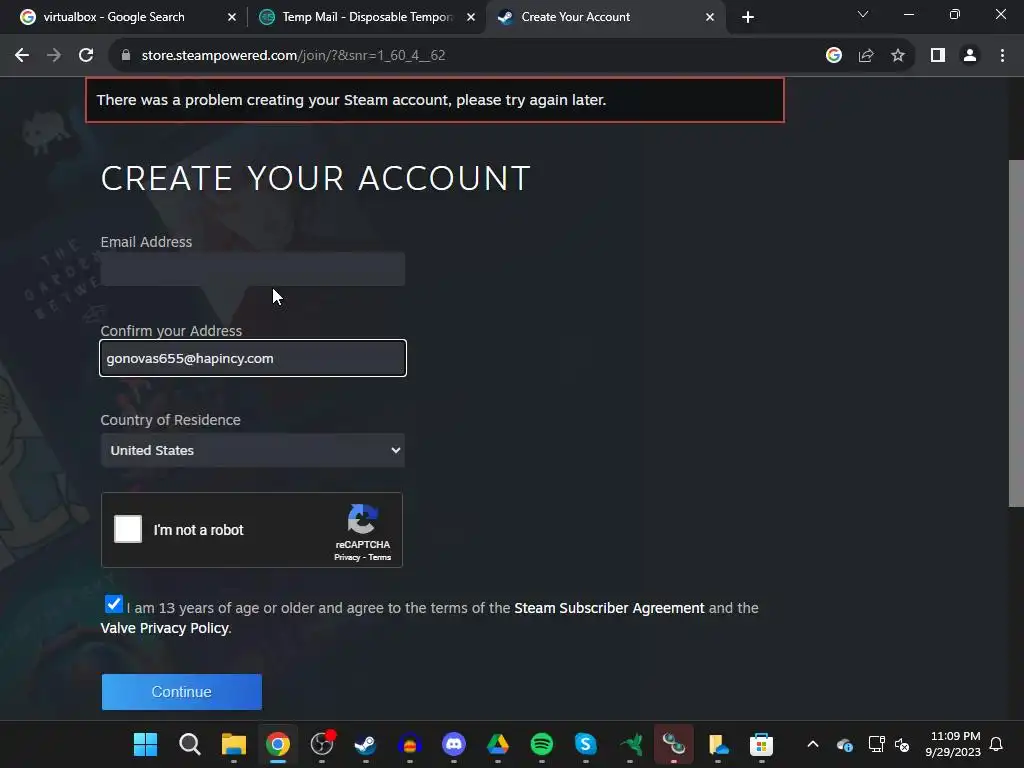Open Microsoft Store from the taskbar

click(761, 744)
